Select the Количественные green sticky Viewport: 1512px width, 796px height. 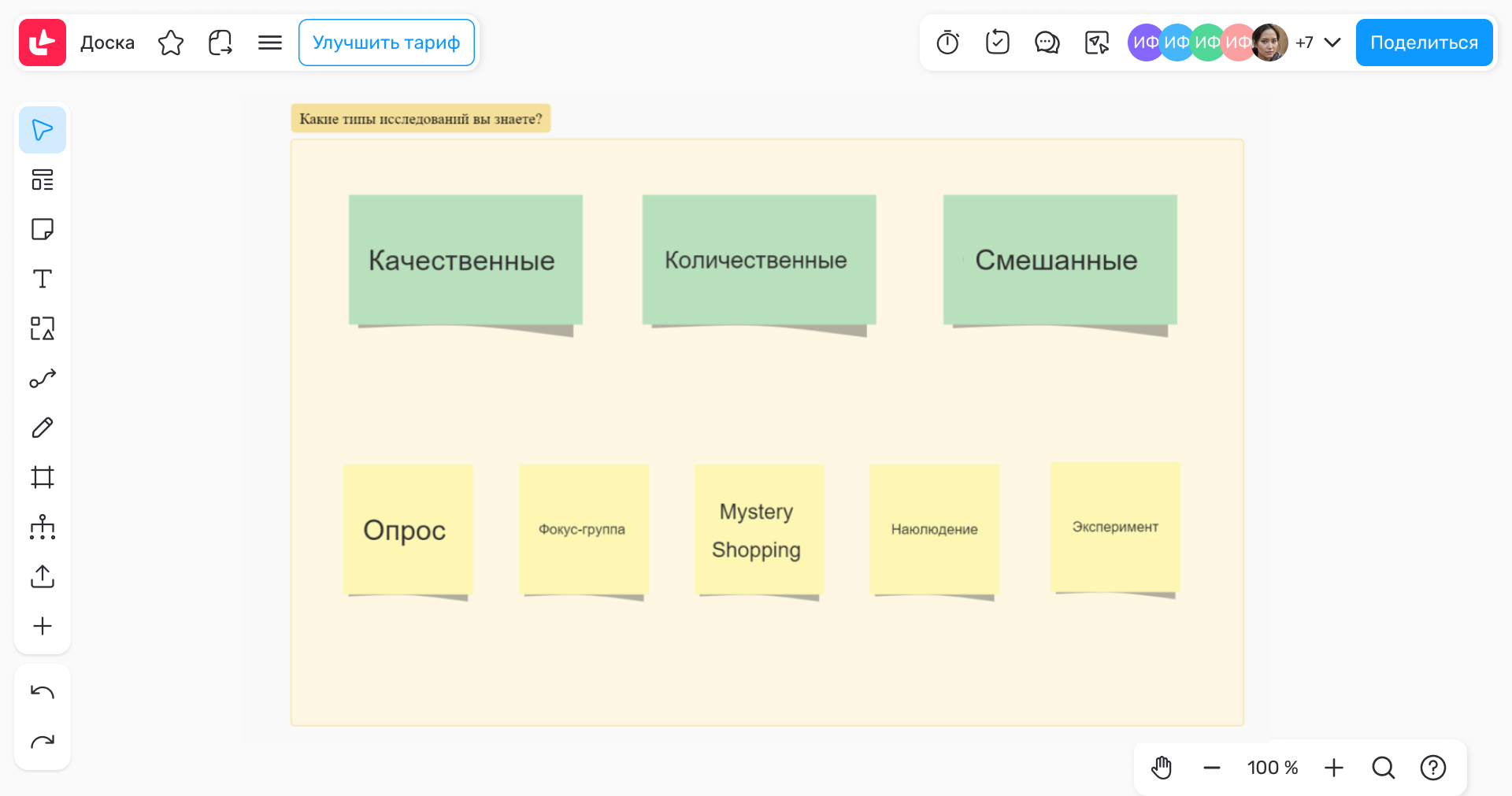[759, 260]
